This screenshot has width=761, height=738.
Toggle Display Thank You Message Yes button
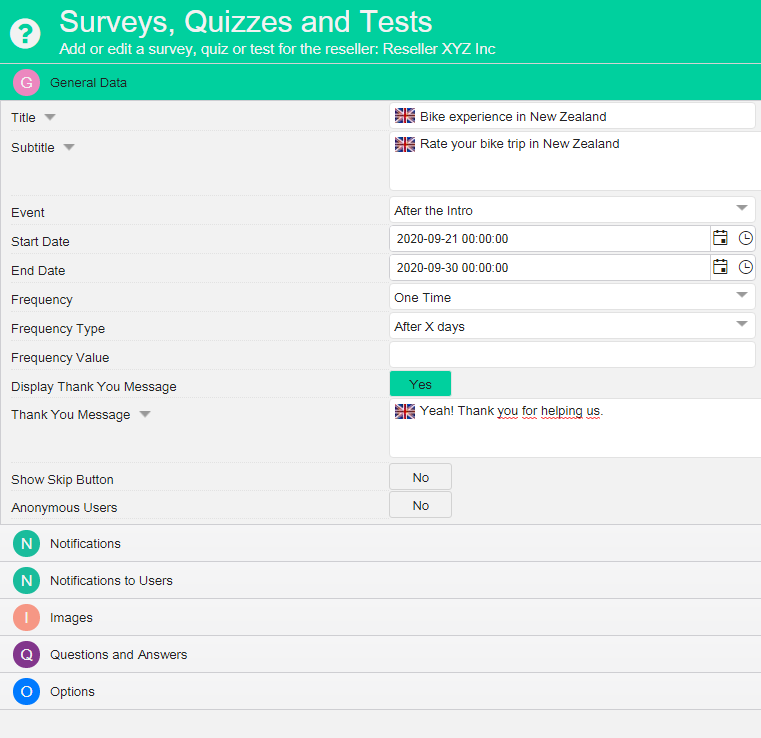pyautogui.click(x=420, y=384)
